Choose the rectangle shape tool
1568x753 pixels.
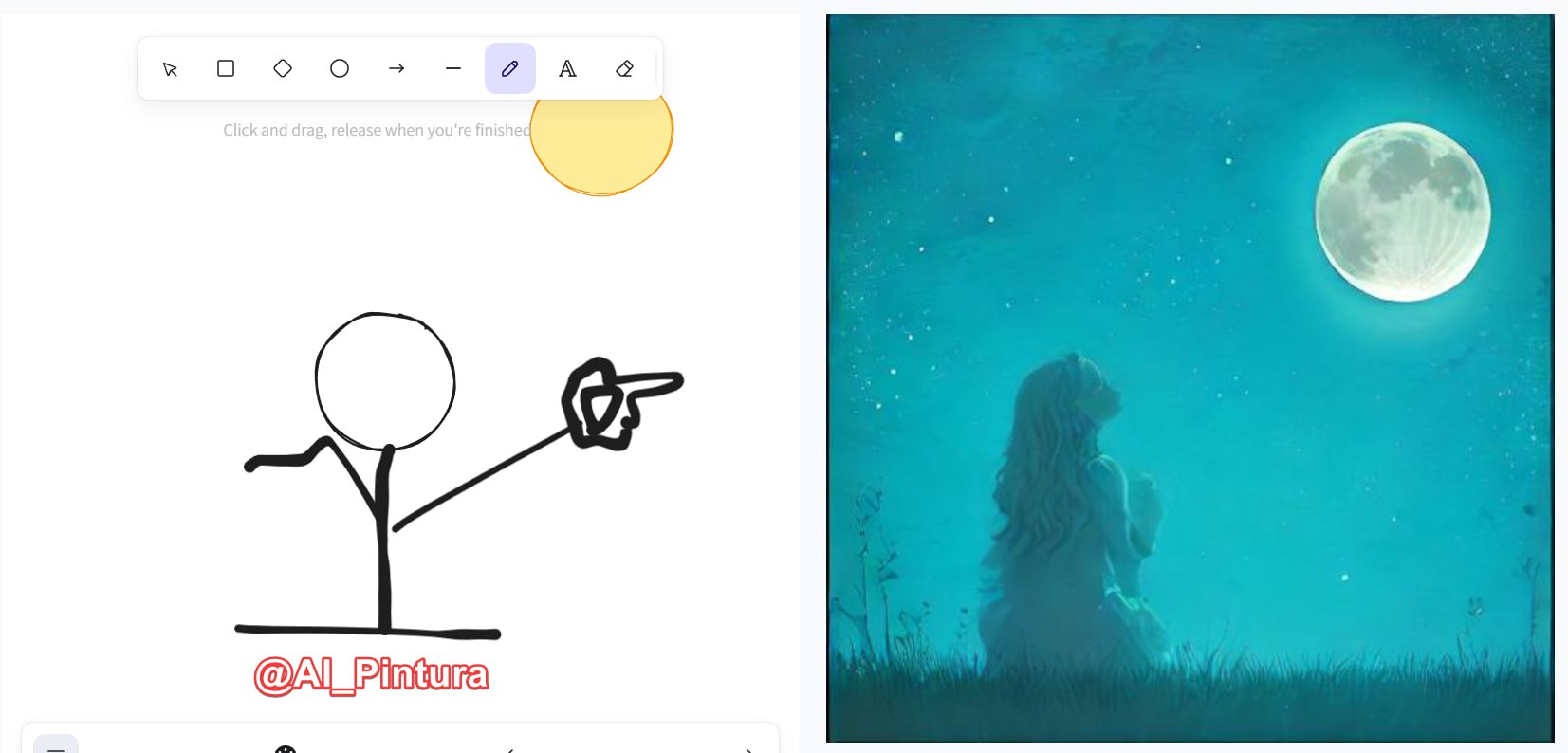(226, 68)
